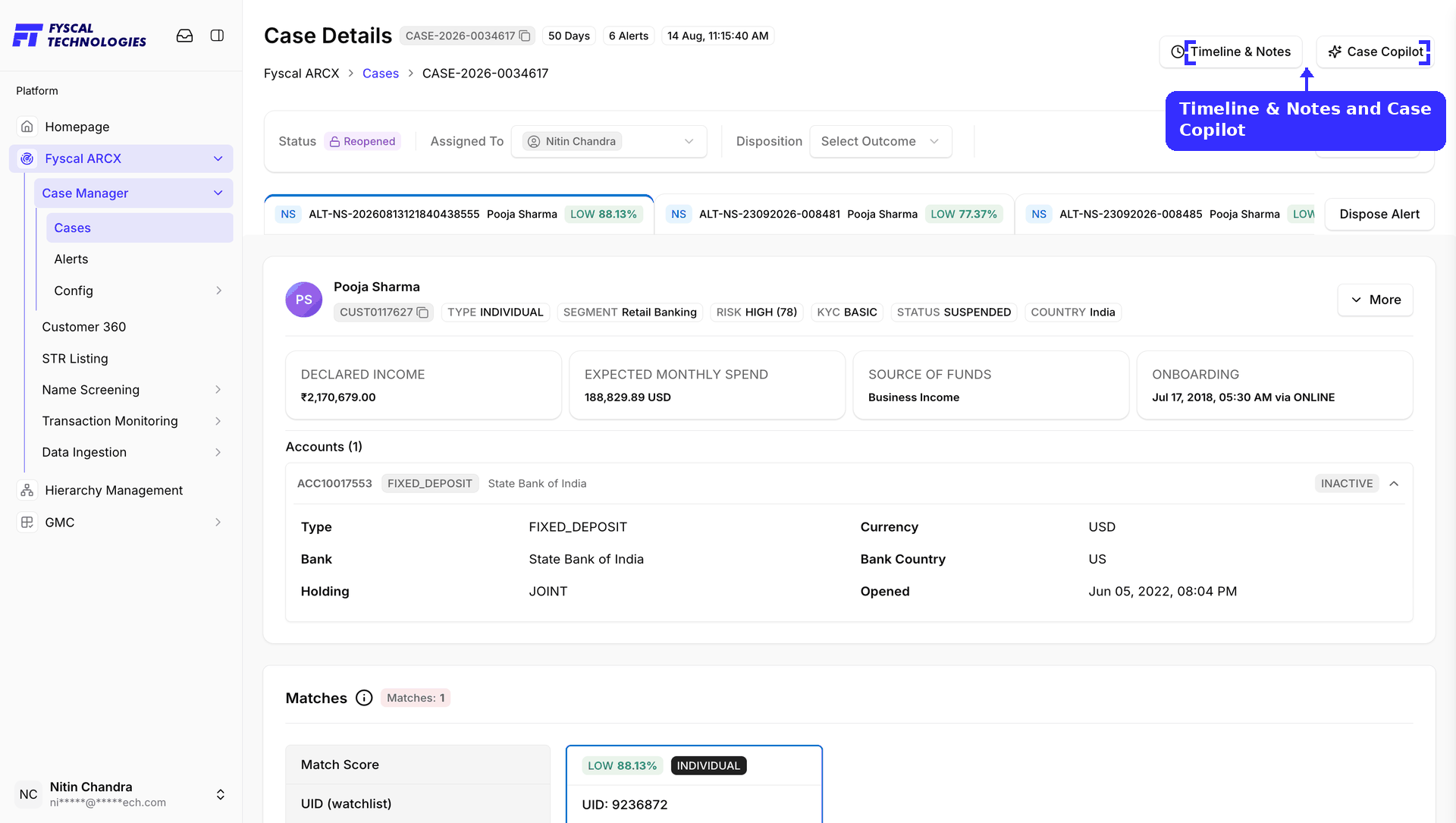The width and height of the screenshot is (1456, 823).
Task: Click the NC user avatar
Action: (29, 794)
